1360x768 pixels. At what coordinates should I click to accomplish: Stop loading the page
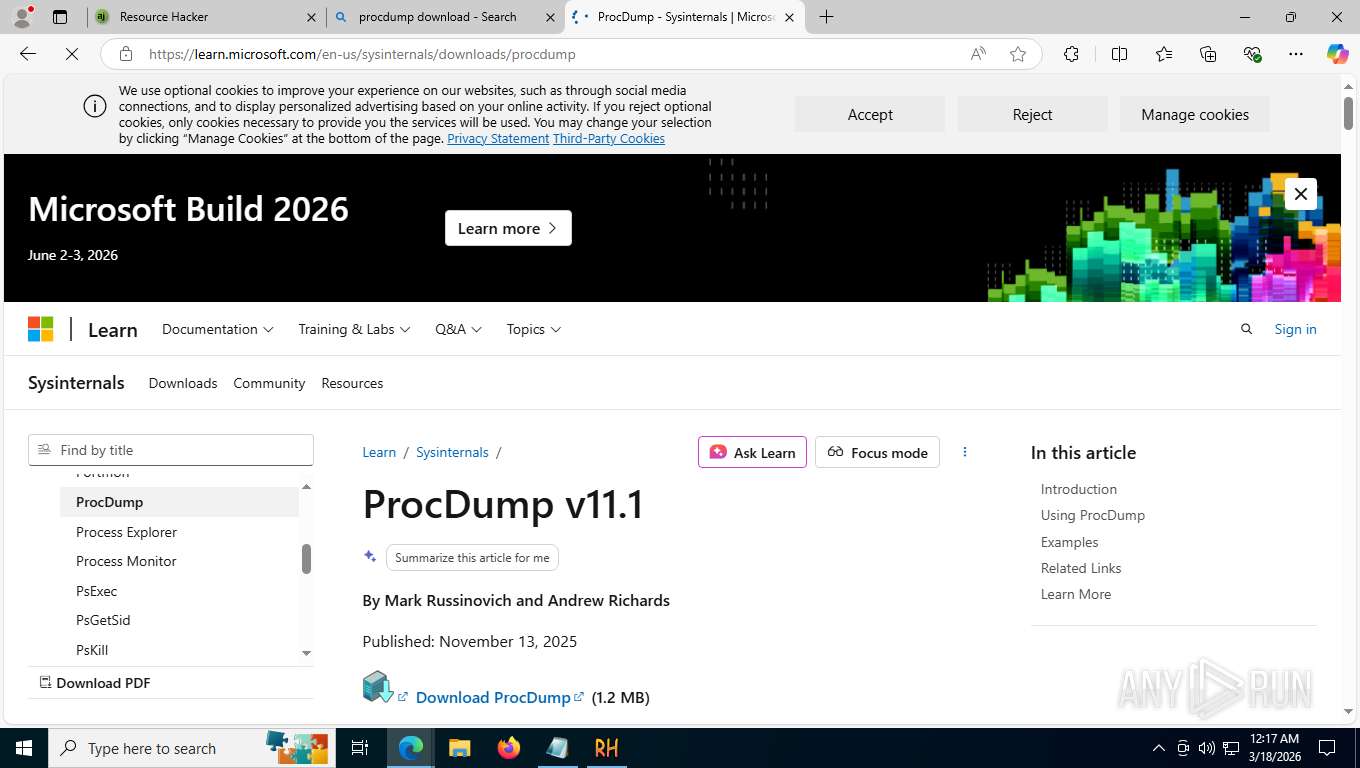(72, 54)
